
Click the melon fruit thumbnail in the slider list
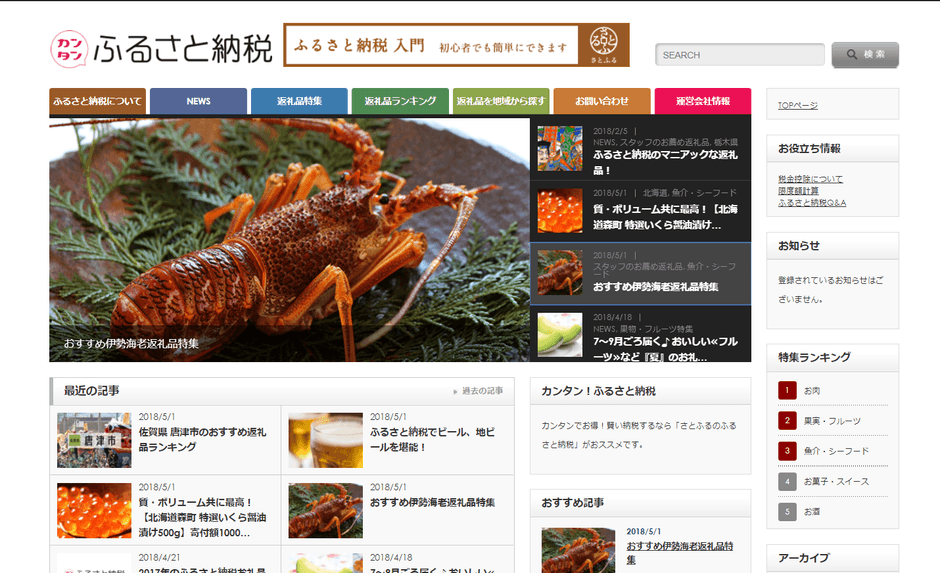560,334
